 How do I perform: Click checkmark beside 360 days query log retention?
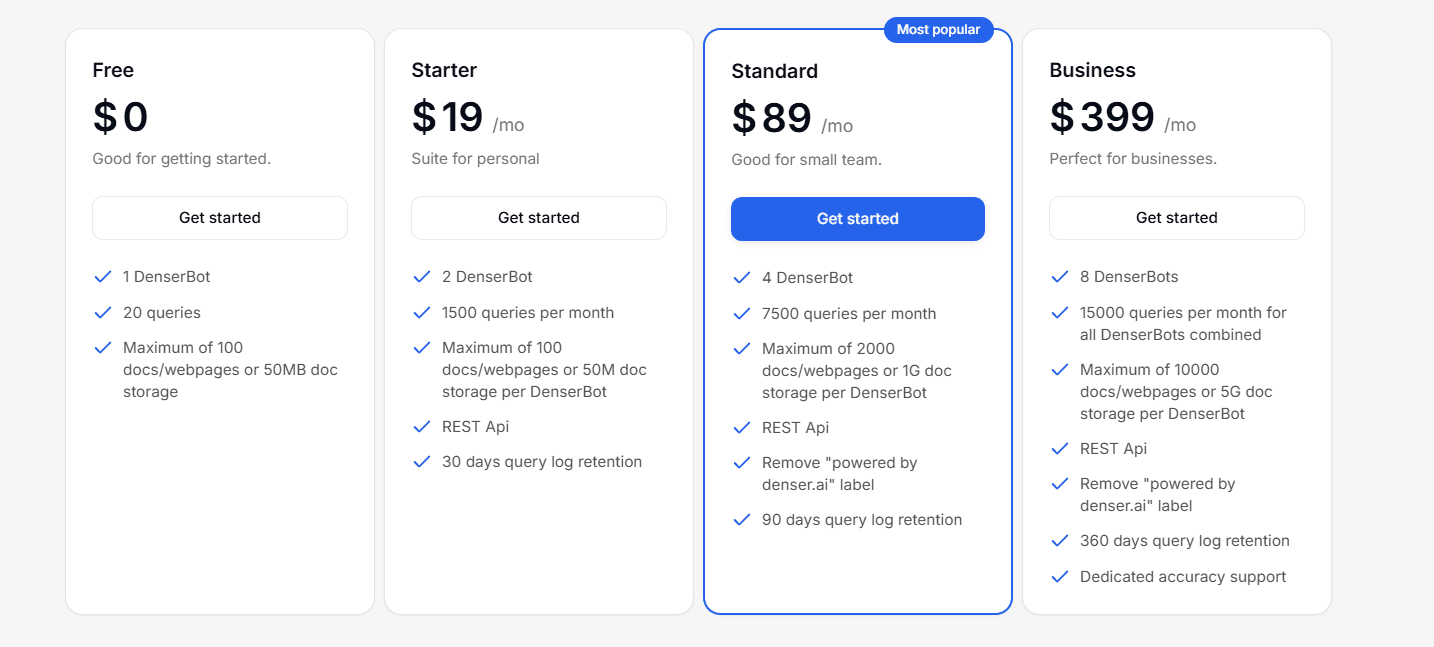click(x=1060, y=541)
